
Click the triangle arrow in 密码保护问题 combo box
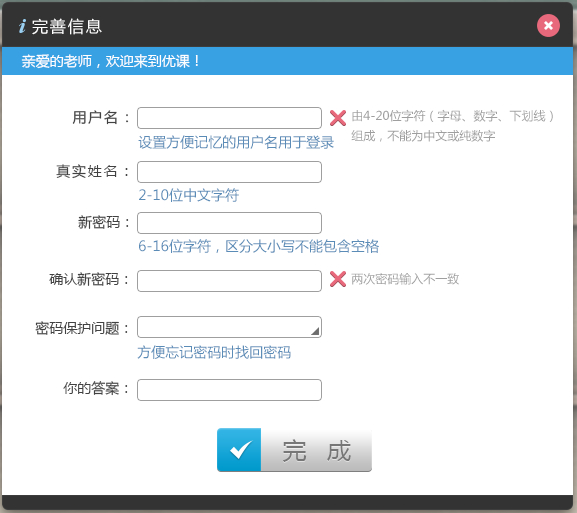[315, 331]
